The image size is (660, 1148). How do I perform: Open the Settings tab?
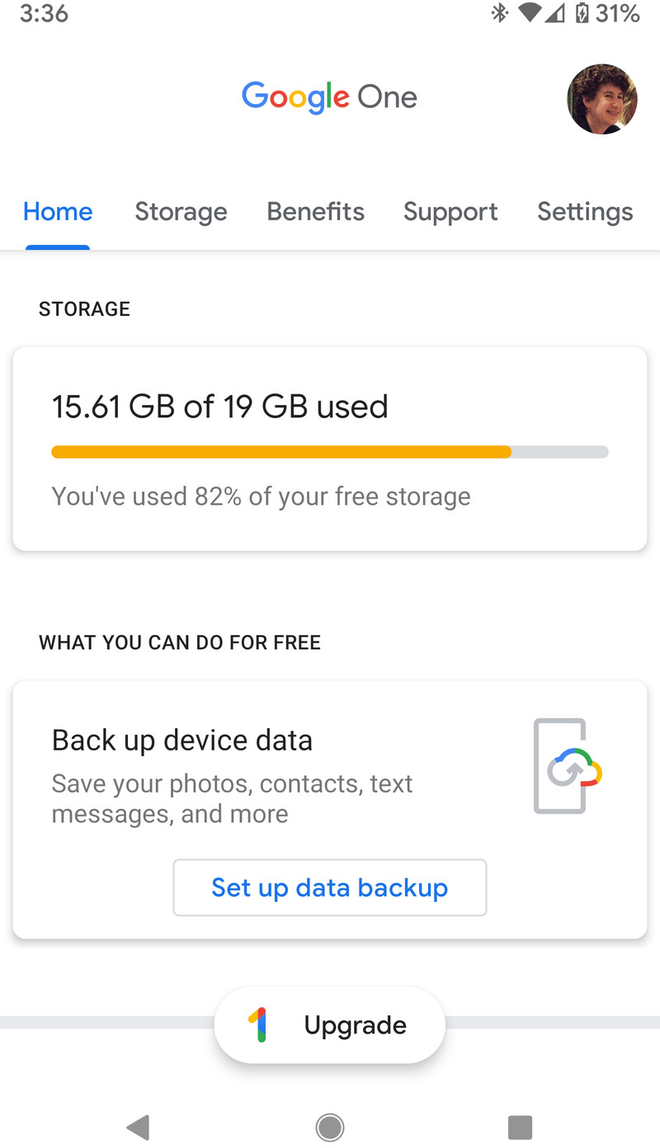point(585,212)
